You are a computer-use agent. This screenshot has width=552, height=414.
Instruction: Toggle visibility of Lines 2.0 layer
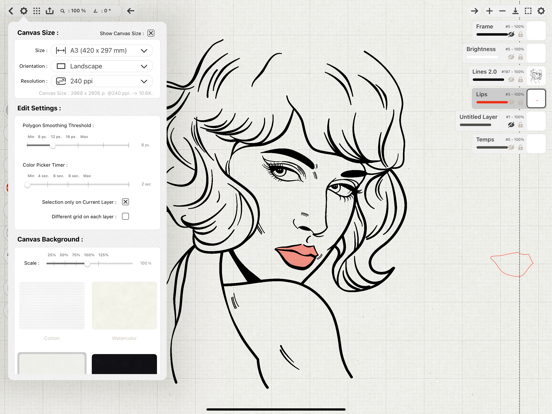tap(511, 79)
